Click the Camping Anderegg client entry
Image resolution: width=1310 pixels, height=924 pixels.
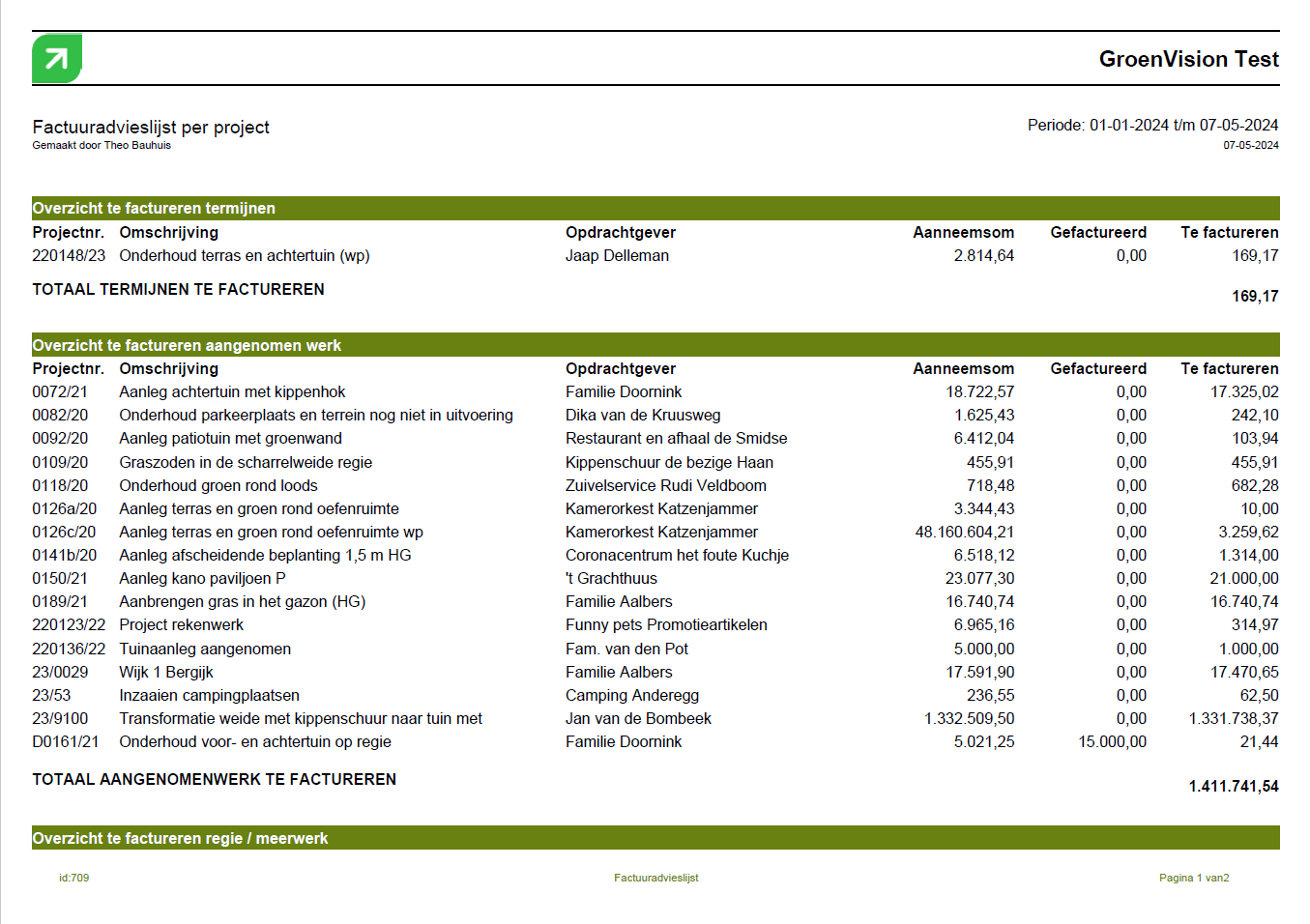[x=631, y=696]
